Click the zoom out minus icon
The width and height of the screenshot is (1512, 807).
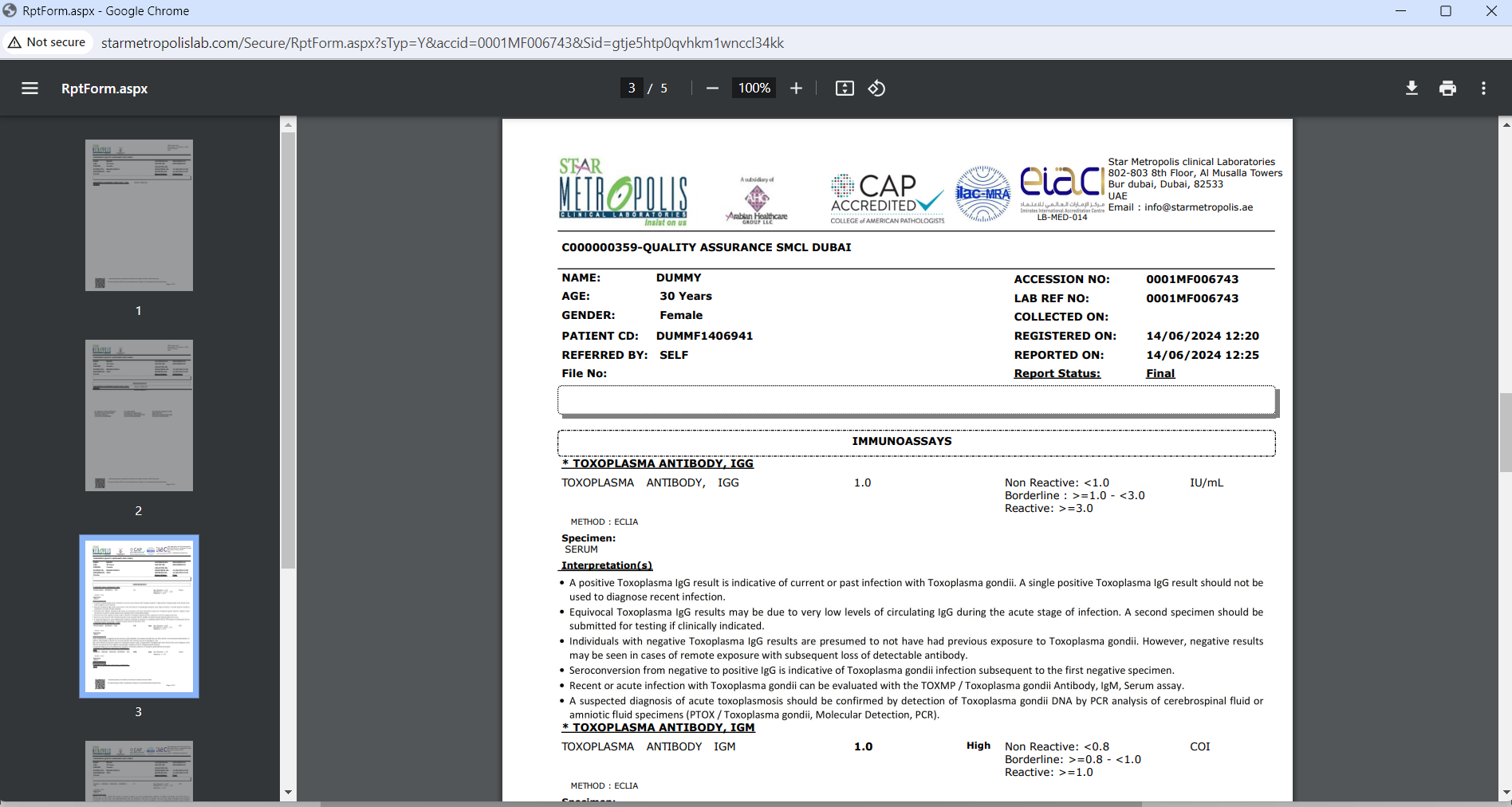click(x=712, y=89)
